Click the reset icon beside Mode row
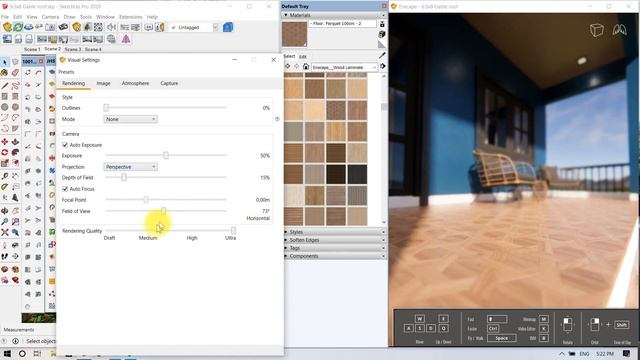The width and height of the screenshot is (640, 360). point(277,119)
